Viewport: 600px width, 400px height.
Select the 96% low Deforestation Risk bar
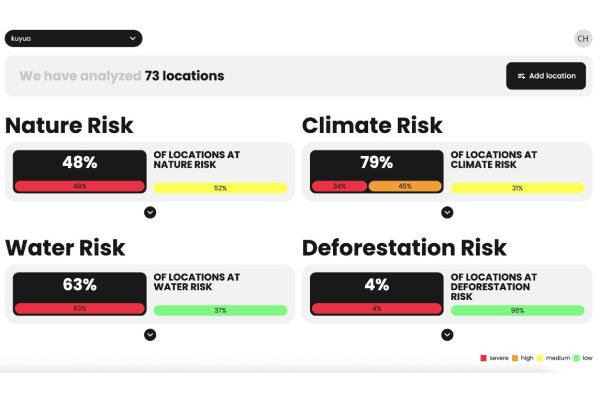517,311
